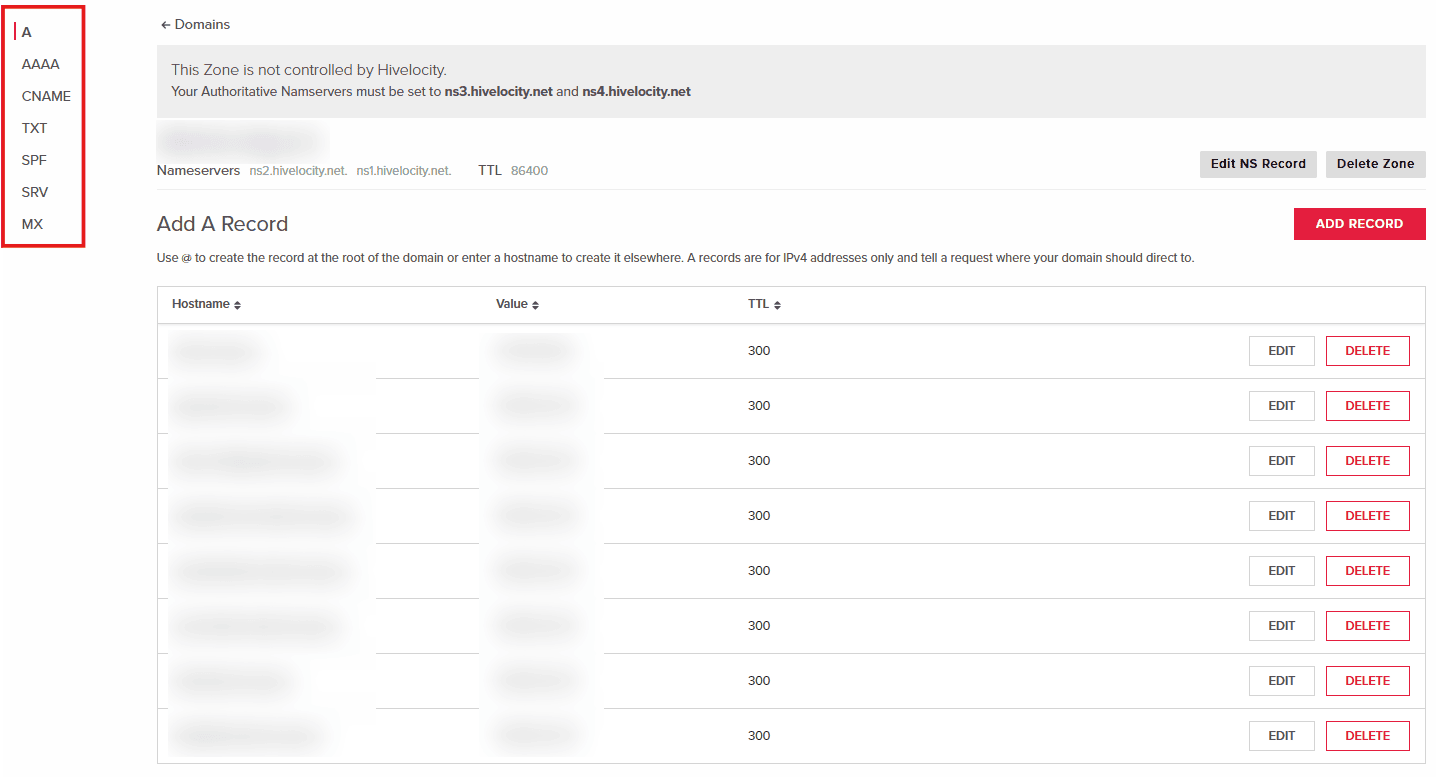The width and height of the screenshot is (1436, 777).
Task: Delete the current zone
Action: pos(1375,164)
